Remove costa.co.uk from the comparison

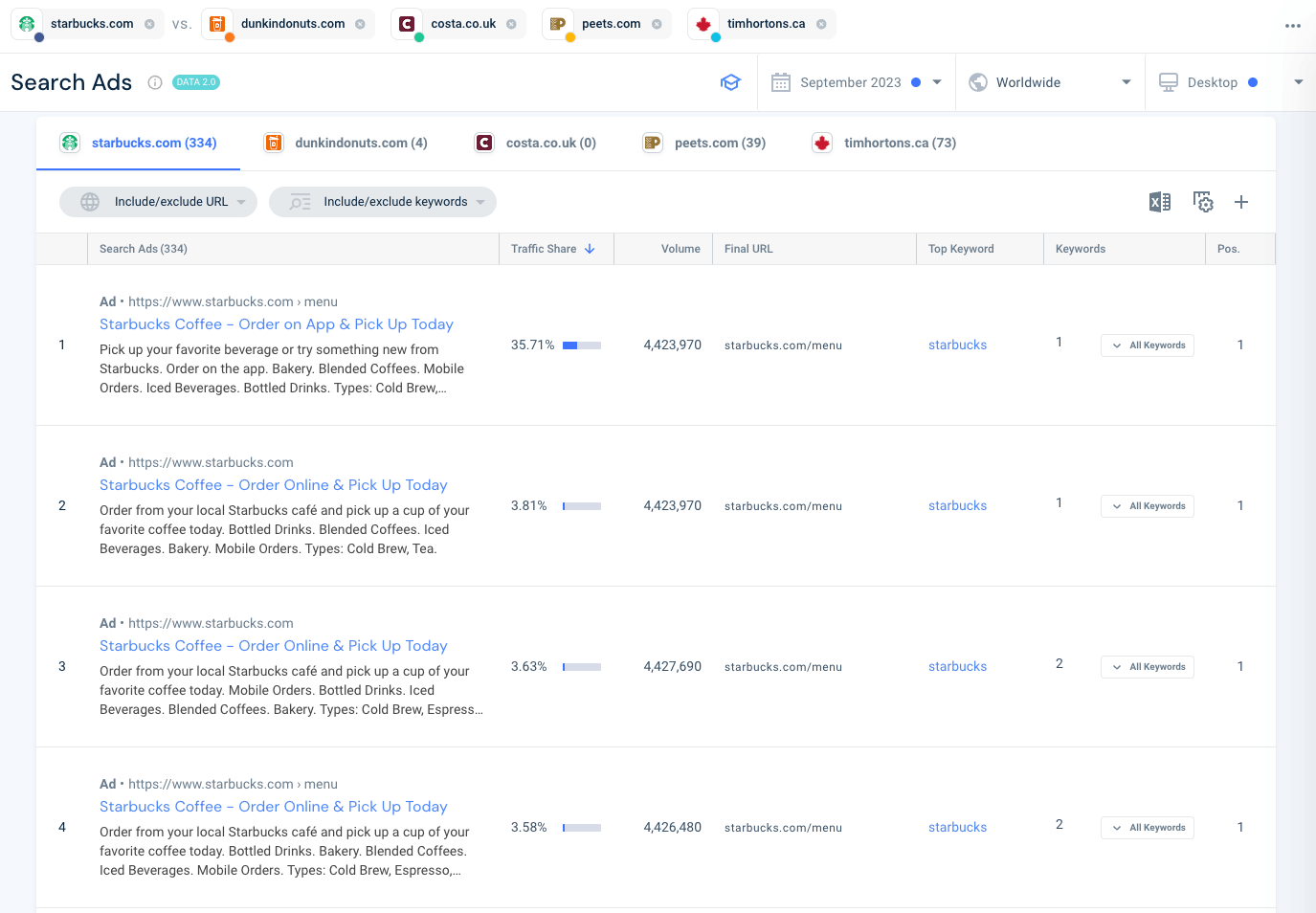coord(511,24)
